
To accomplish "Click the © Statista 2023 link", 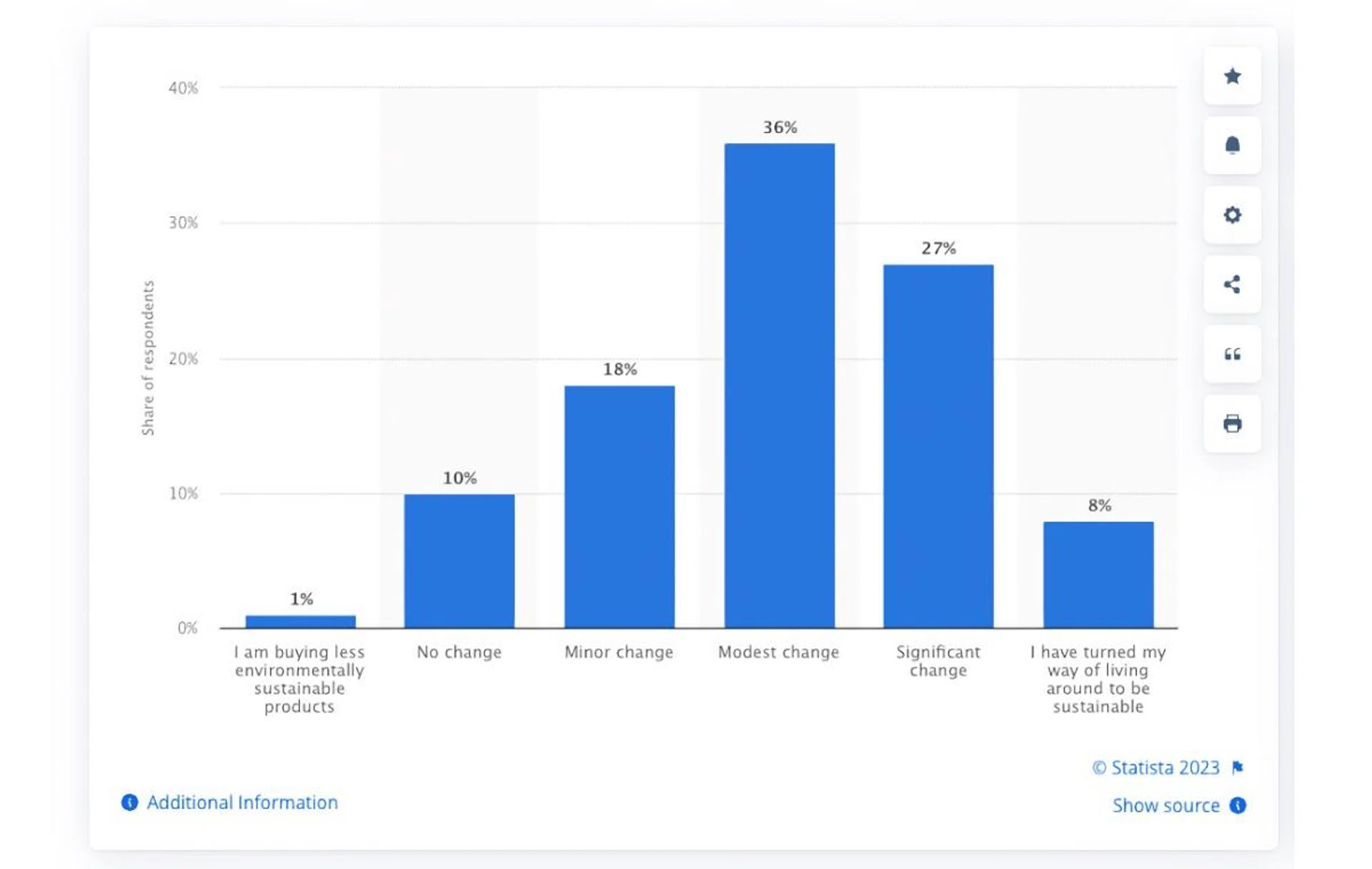I will 1155,768.
